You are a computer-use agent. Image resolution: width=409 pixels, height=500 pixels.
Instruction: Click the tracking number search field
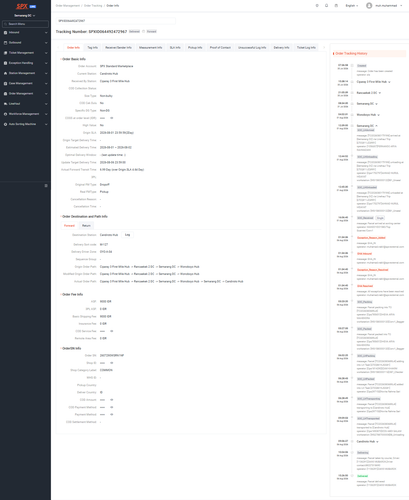(x=116, y=21)
